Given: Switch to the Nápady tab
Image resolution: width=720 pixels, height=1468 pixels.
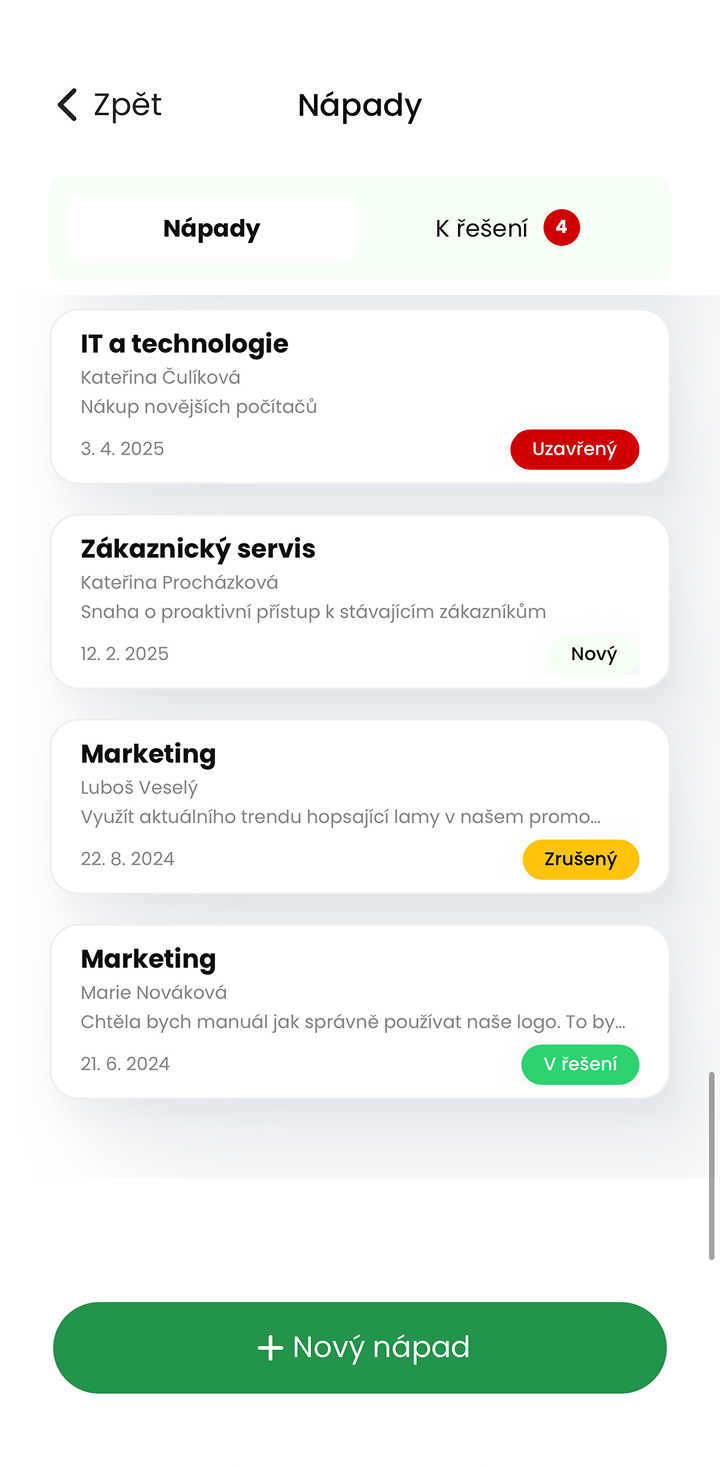Looking at the screenshot, I should tap(212, 229).
